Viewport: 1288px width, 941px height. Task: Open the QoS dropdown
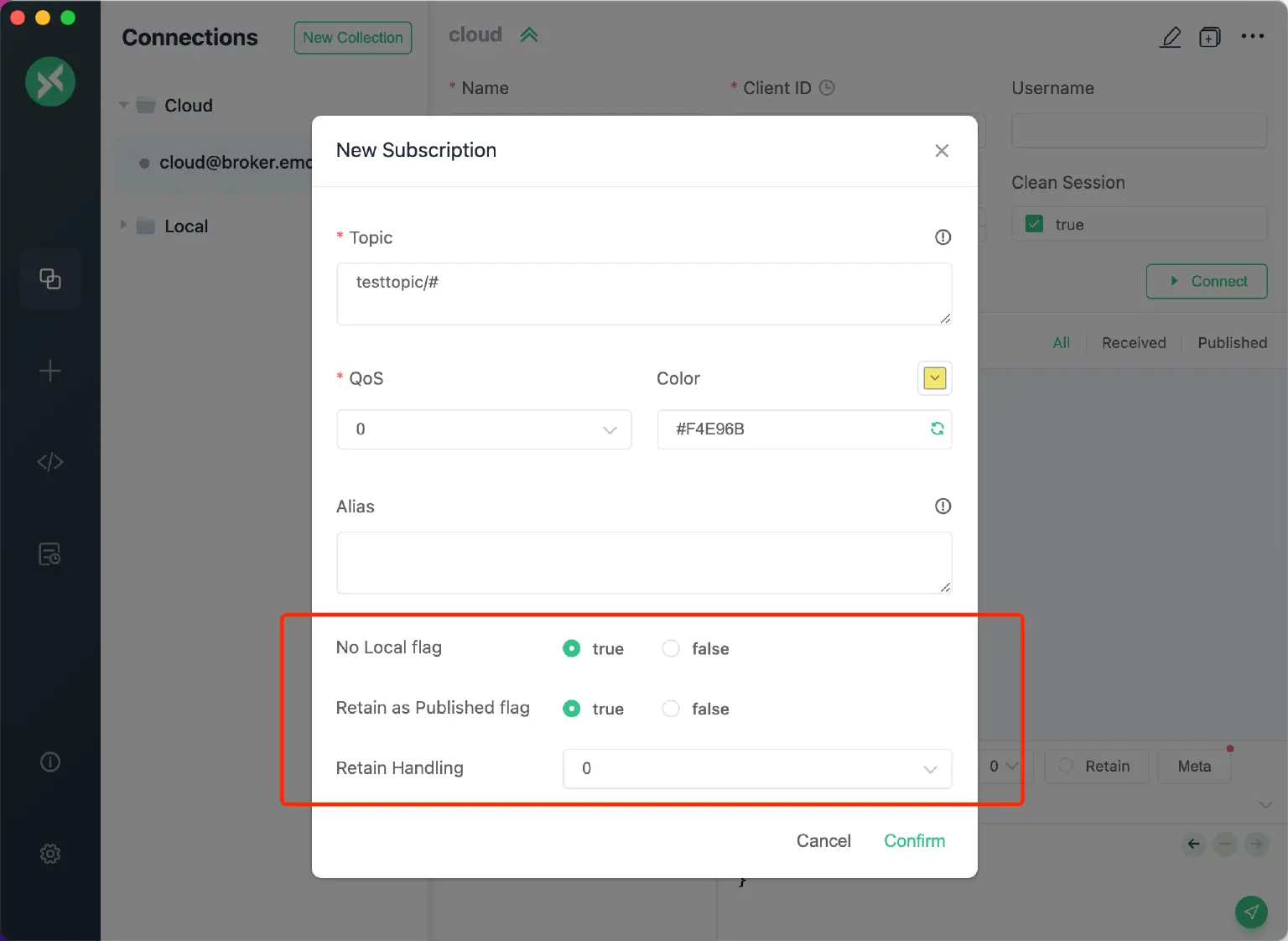(x=484, y=429)
